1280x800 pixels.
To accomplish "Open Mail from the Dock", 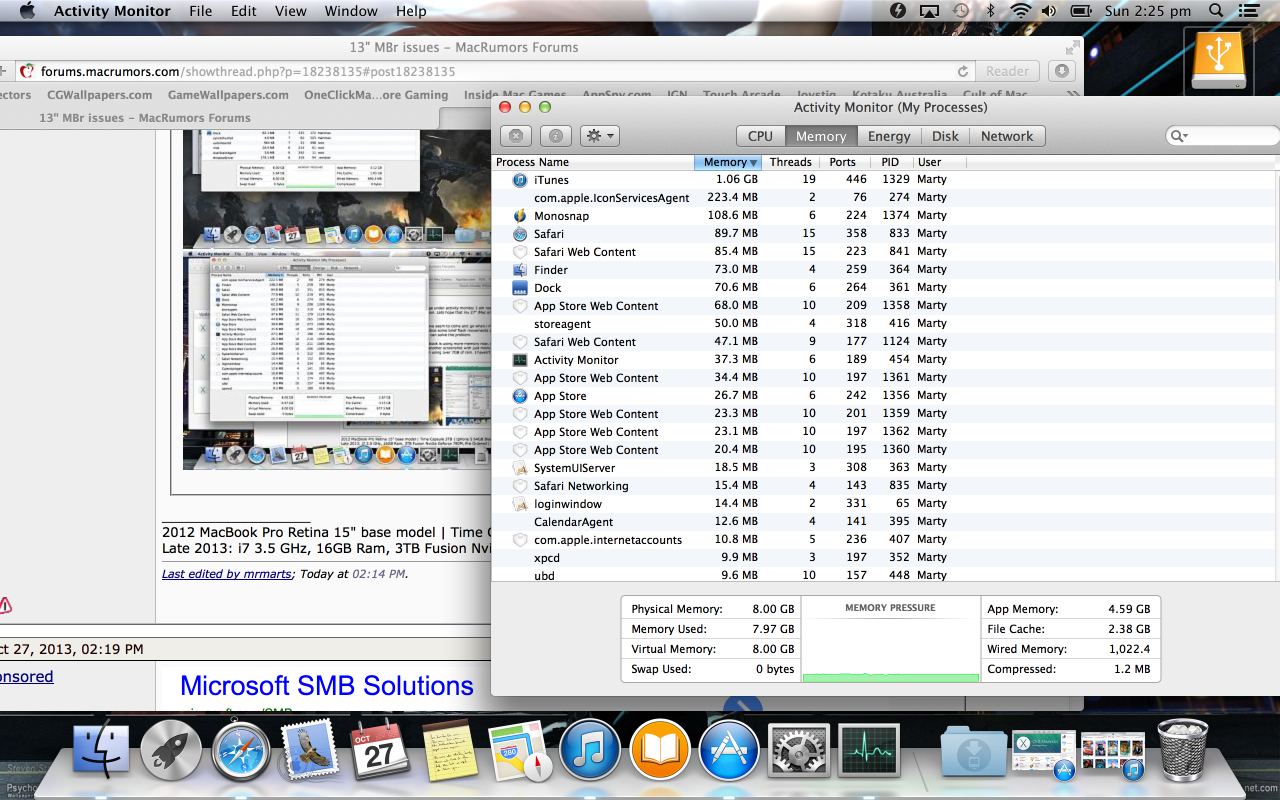I will 311,751.
